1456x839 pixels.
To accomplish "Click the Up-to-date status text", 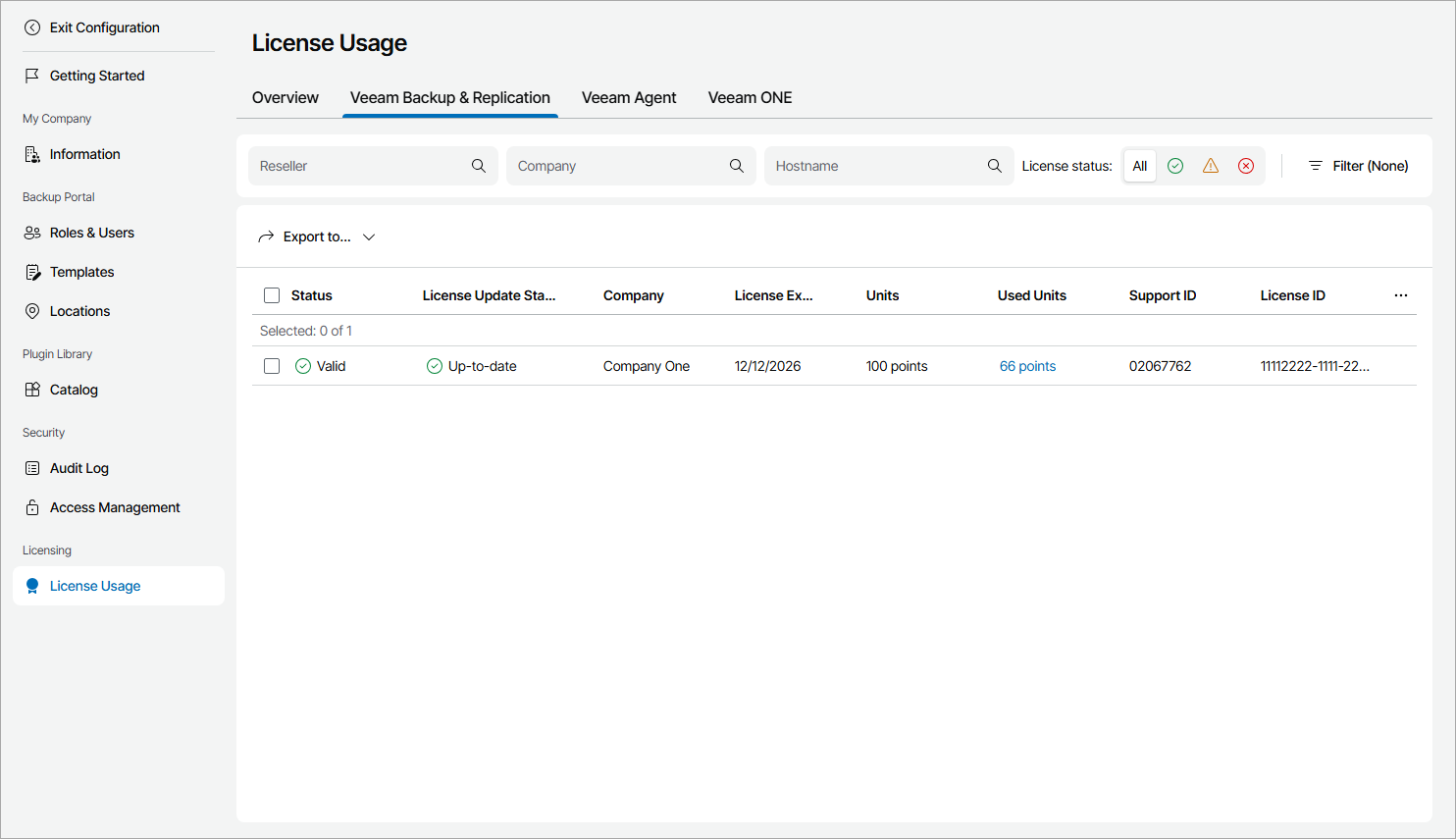I will (x=483, y=366).
